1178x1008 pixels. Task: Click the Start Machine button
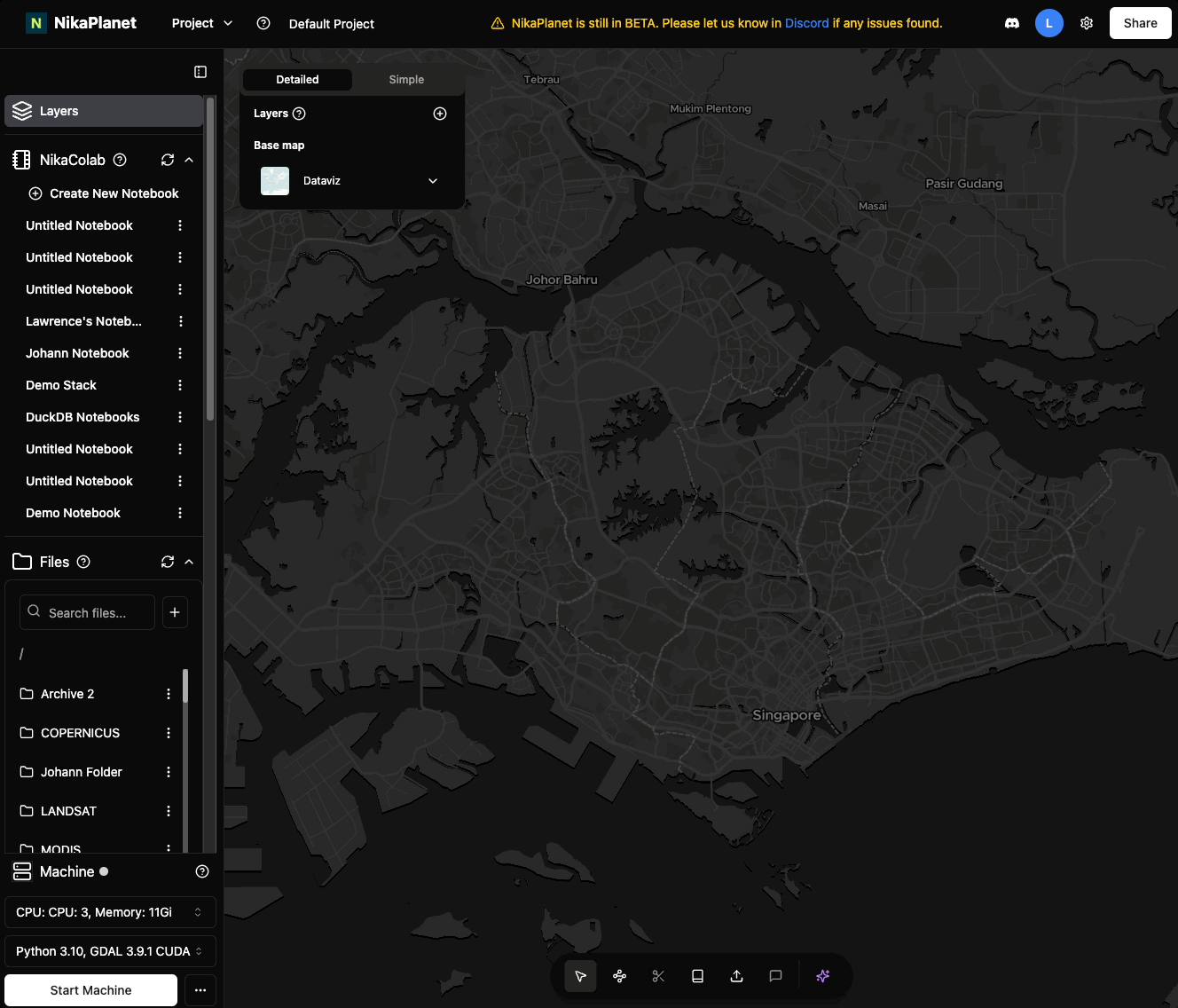pyautogui.click(x=90, y=990)
